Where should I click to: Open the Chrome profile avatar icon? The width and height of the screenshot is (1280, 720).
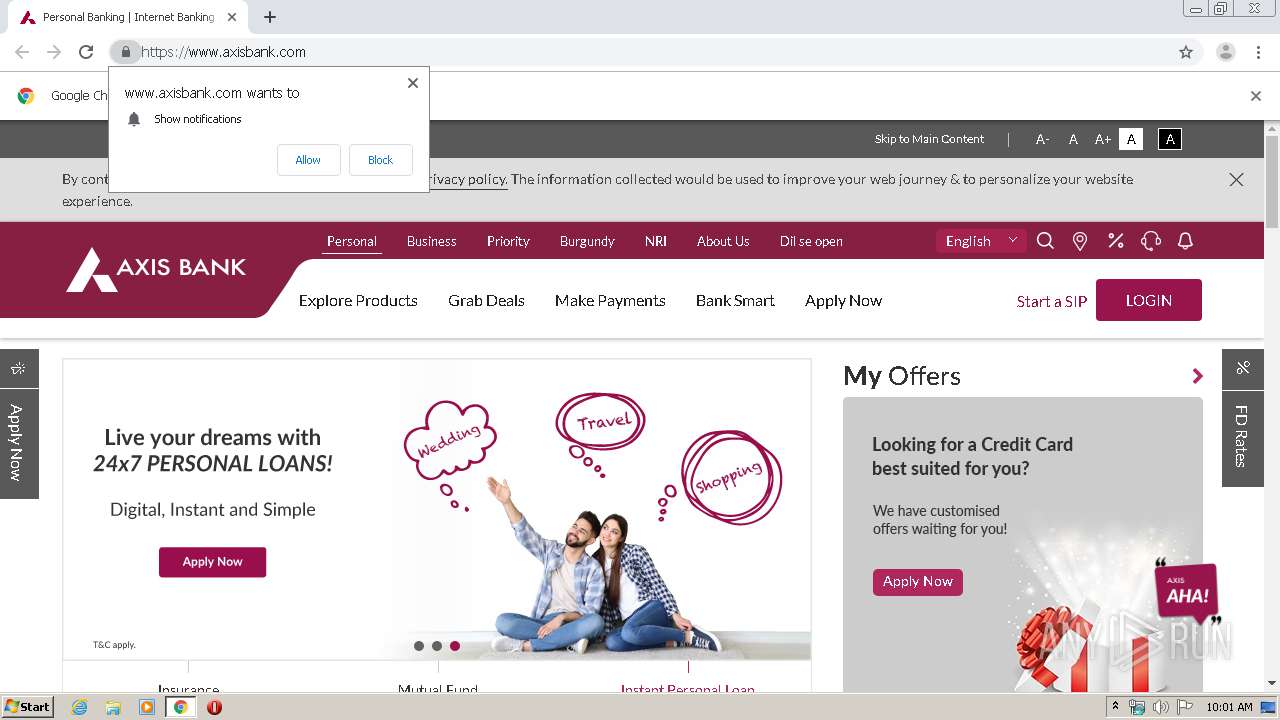[1225, 52]
